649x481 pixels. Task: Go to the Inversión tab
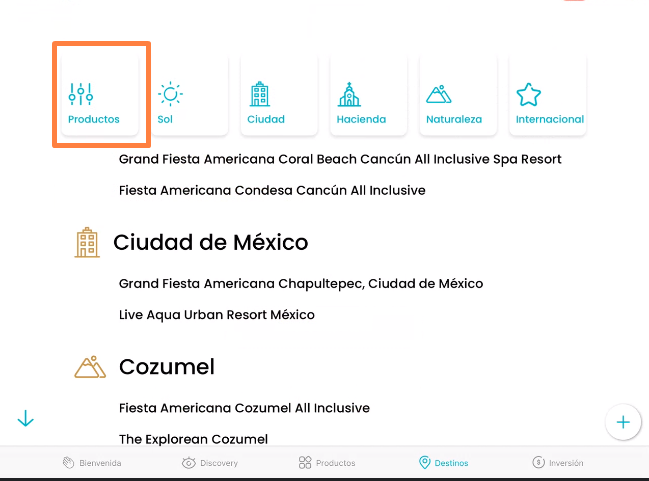coord(558,463)
